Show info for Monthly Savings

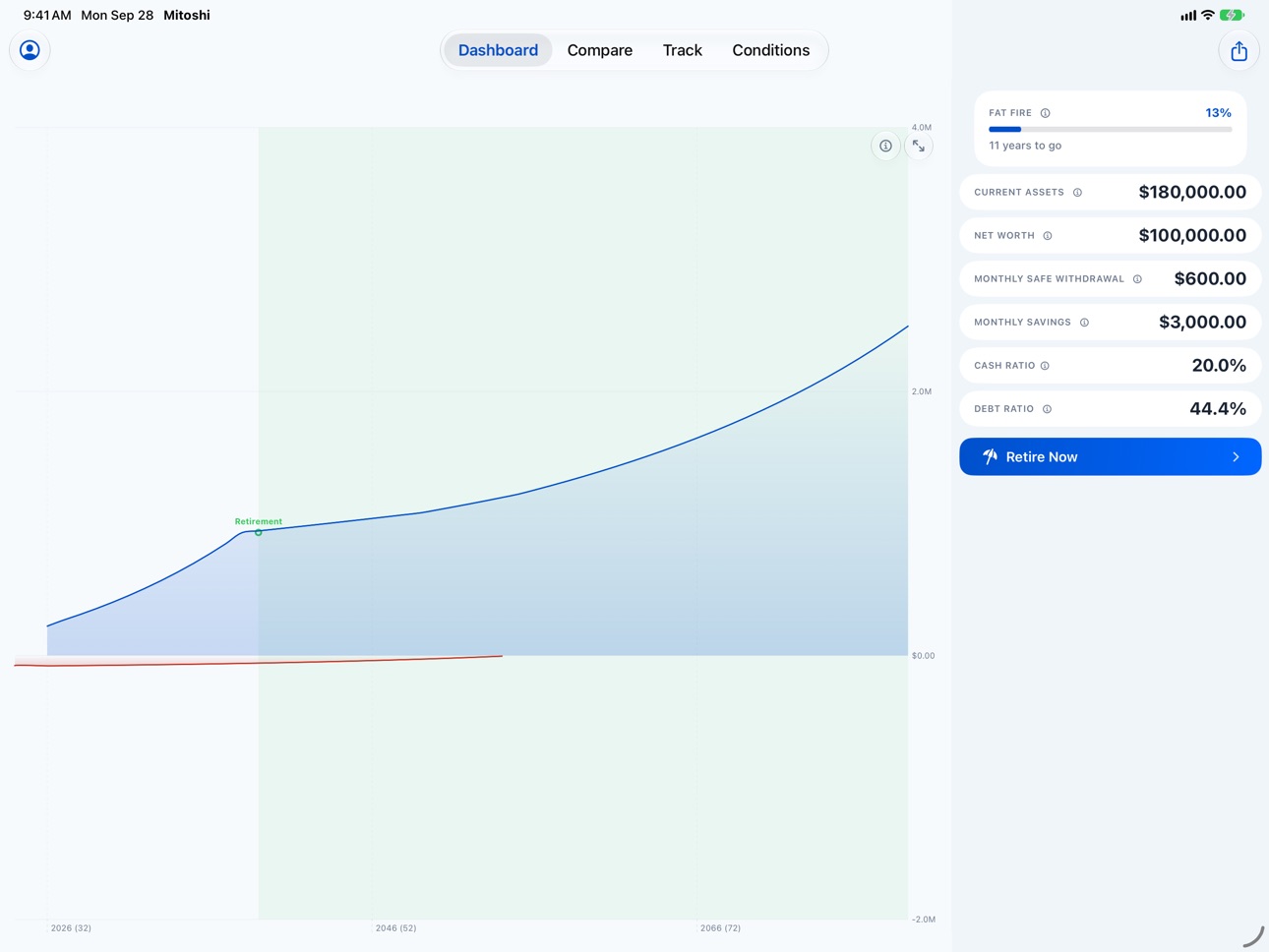[x=1084, y=323]
